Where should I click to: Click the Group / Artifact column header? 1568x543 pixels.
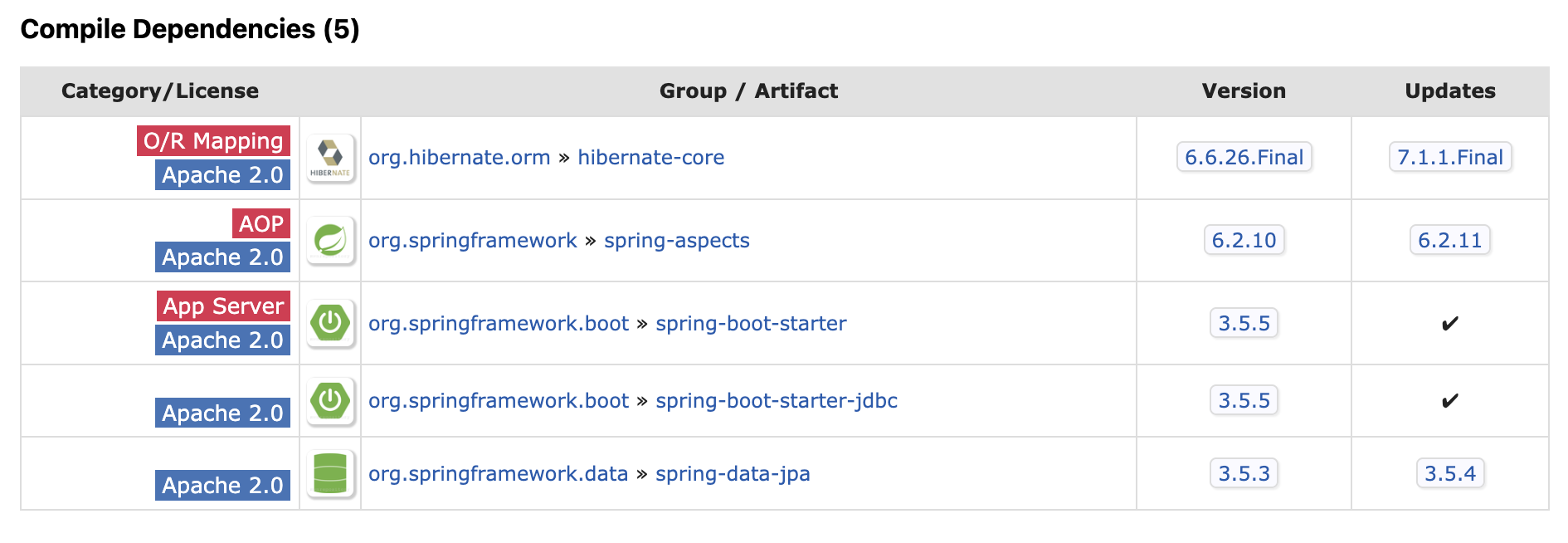(748, 91)
